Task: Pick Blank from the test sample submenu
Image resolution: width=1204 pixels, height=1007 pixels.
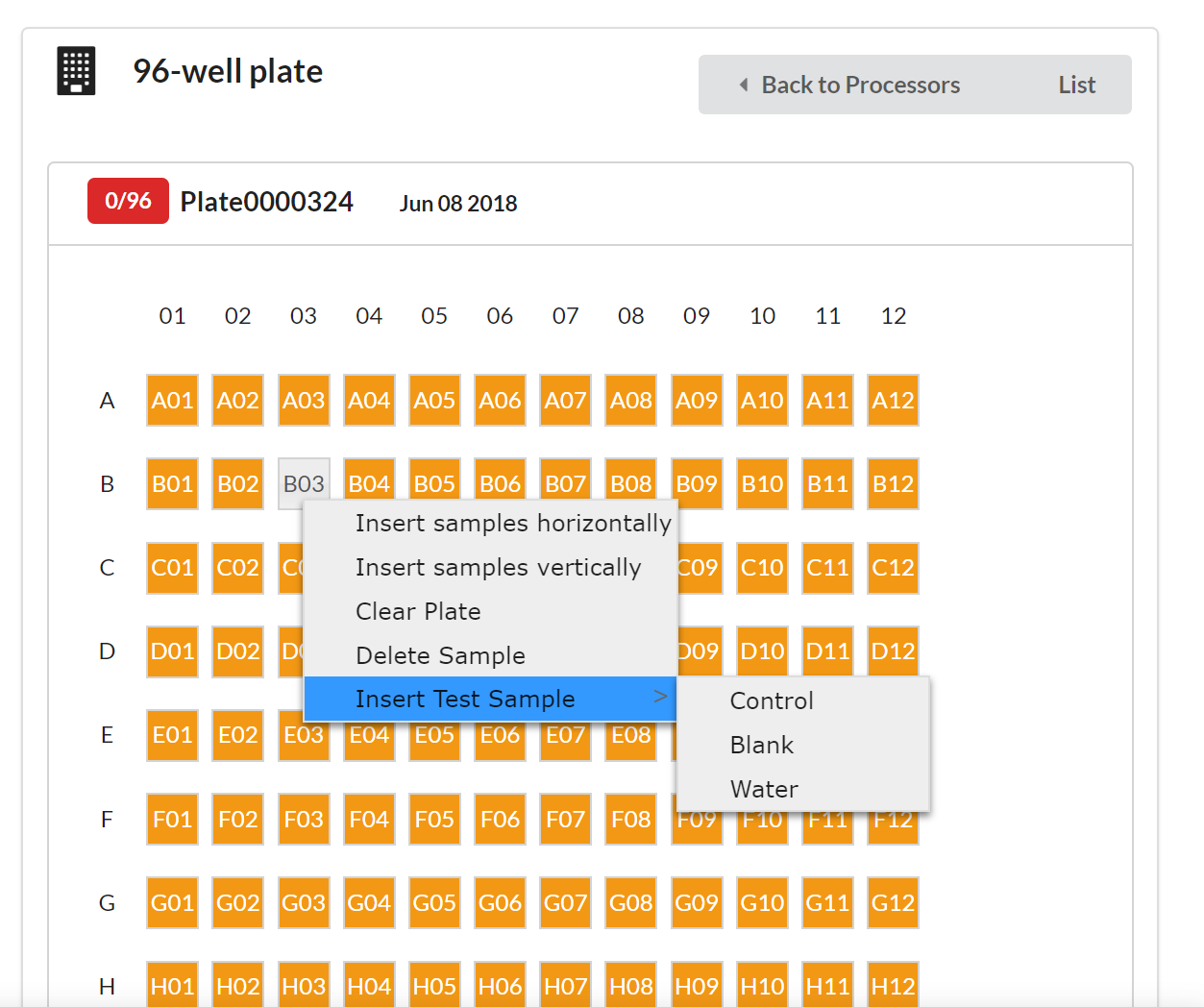Action: [761, 746]
